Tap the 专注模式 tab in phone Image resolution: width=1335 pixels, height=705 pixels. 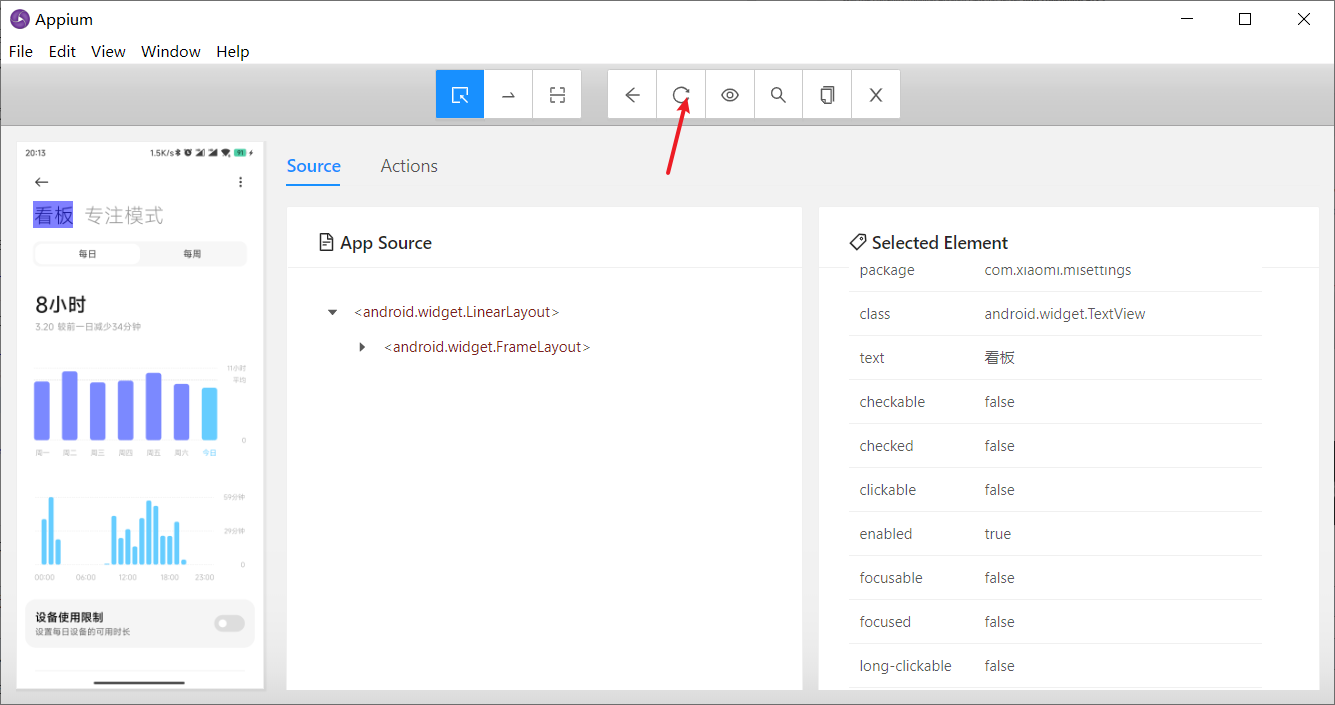point(124,215)
